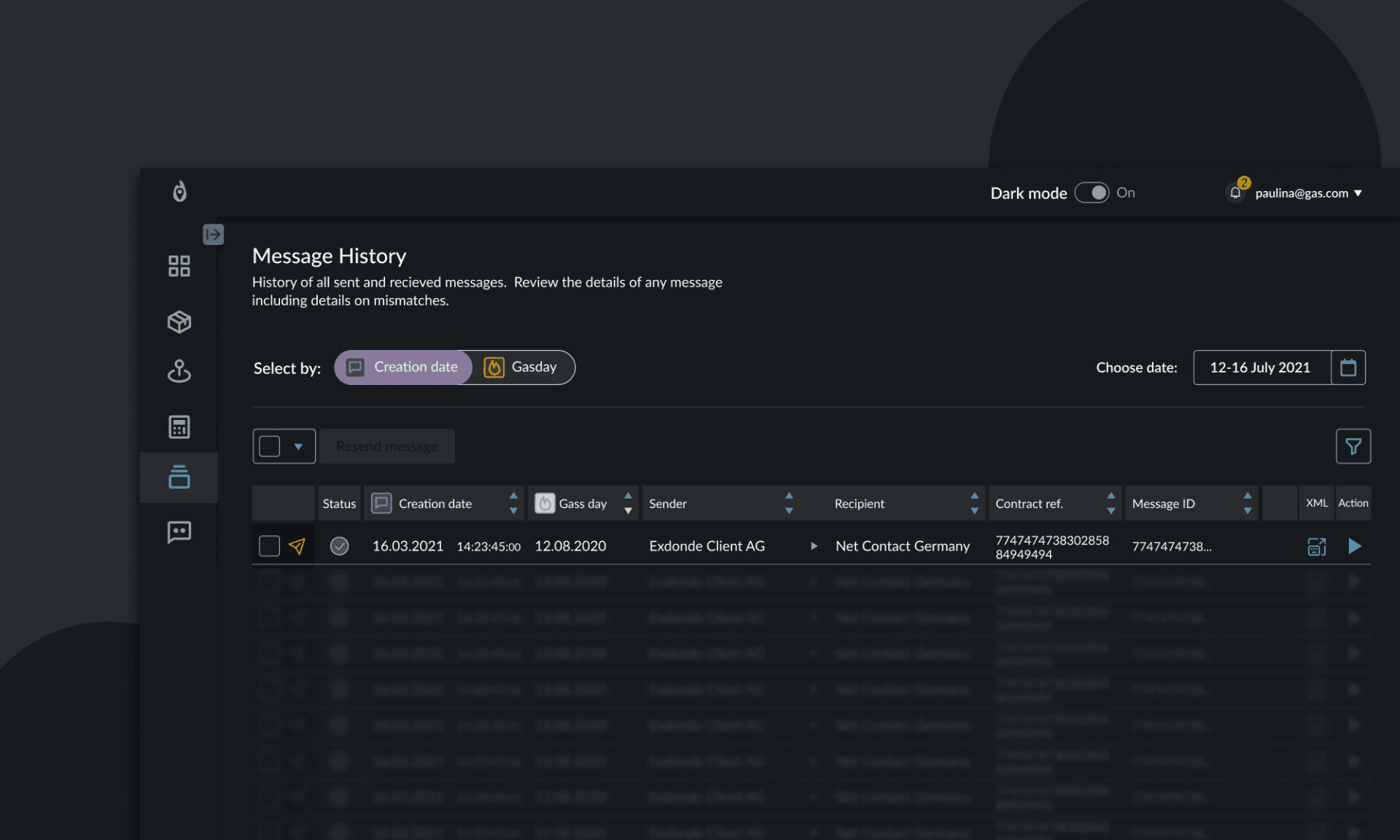This screenshot has width=1400, height=840.
Task: Click the date range field 12-16 July 2021
Action: tap(1262, 367)
